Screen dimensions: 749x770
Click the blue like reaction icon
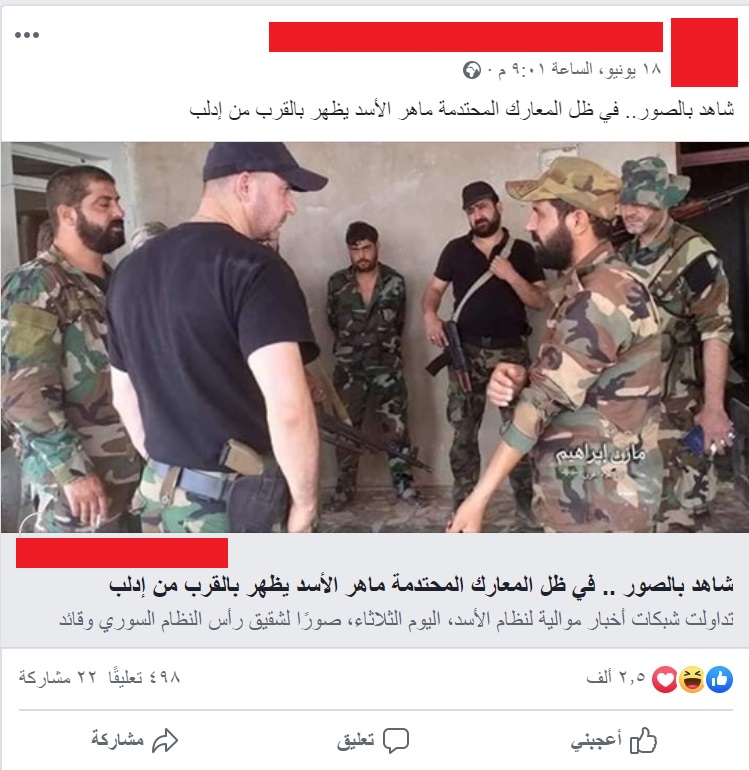(719, 680)
